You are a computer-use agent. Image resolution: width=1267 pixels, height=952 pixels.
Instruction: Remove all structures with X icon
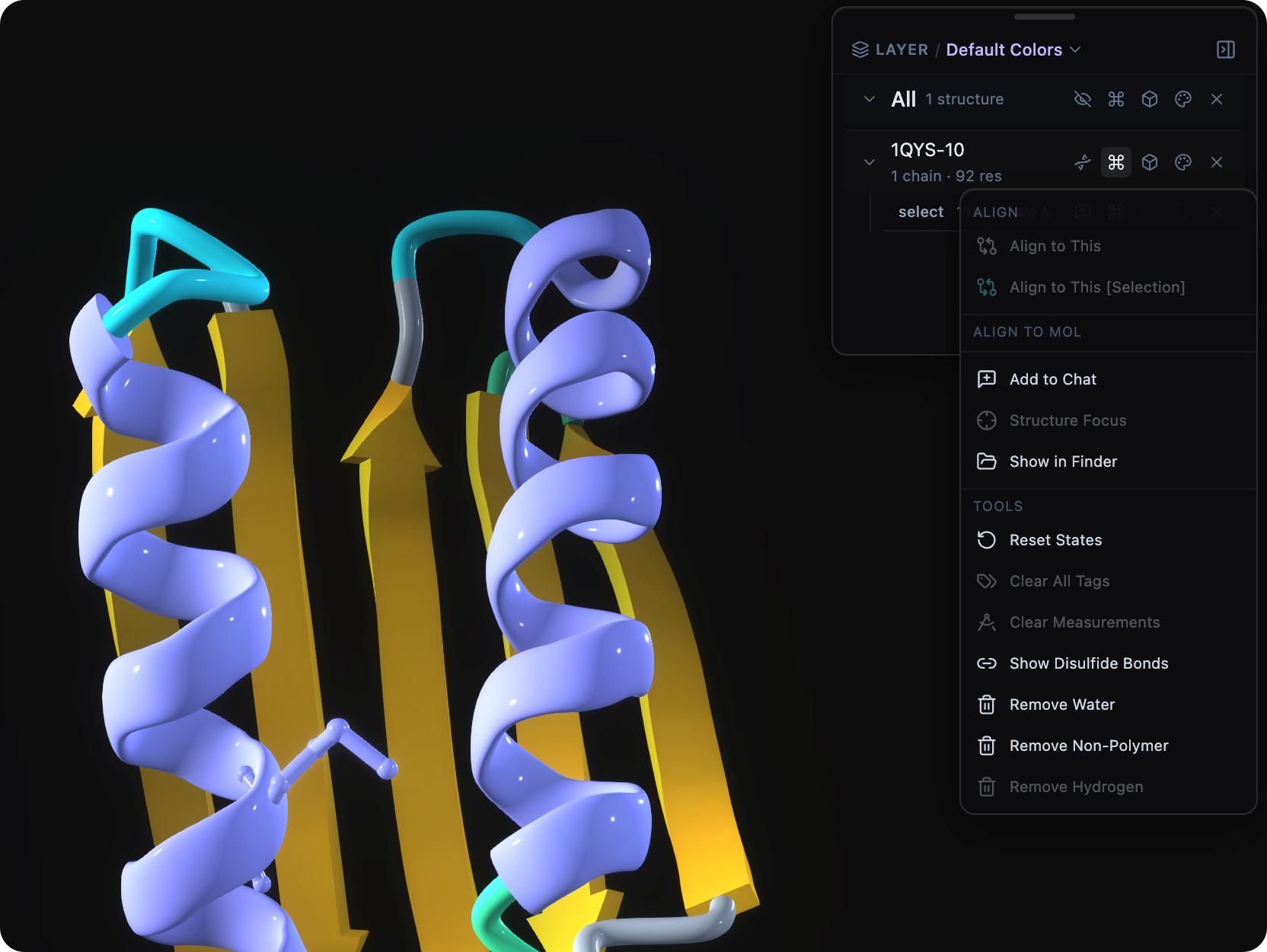click(x=1217, y=99)
